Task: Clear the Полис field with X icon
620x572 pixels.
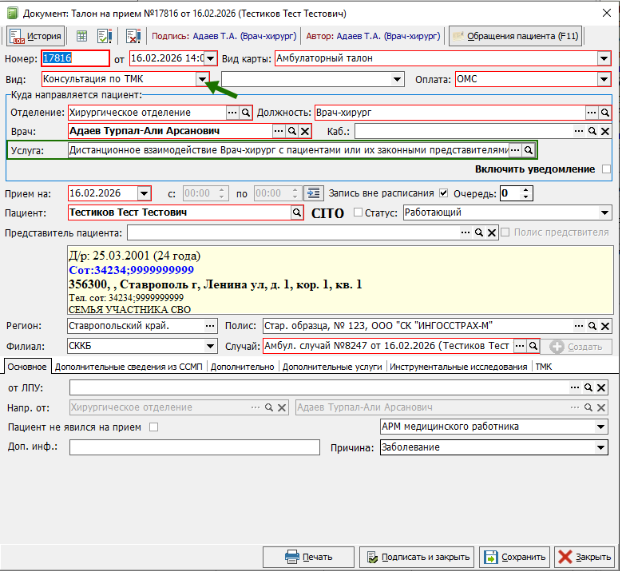Action: (603, 326)
